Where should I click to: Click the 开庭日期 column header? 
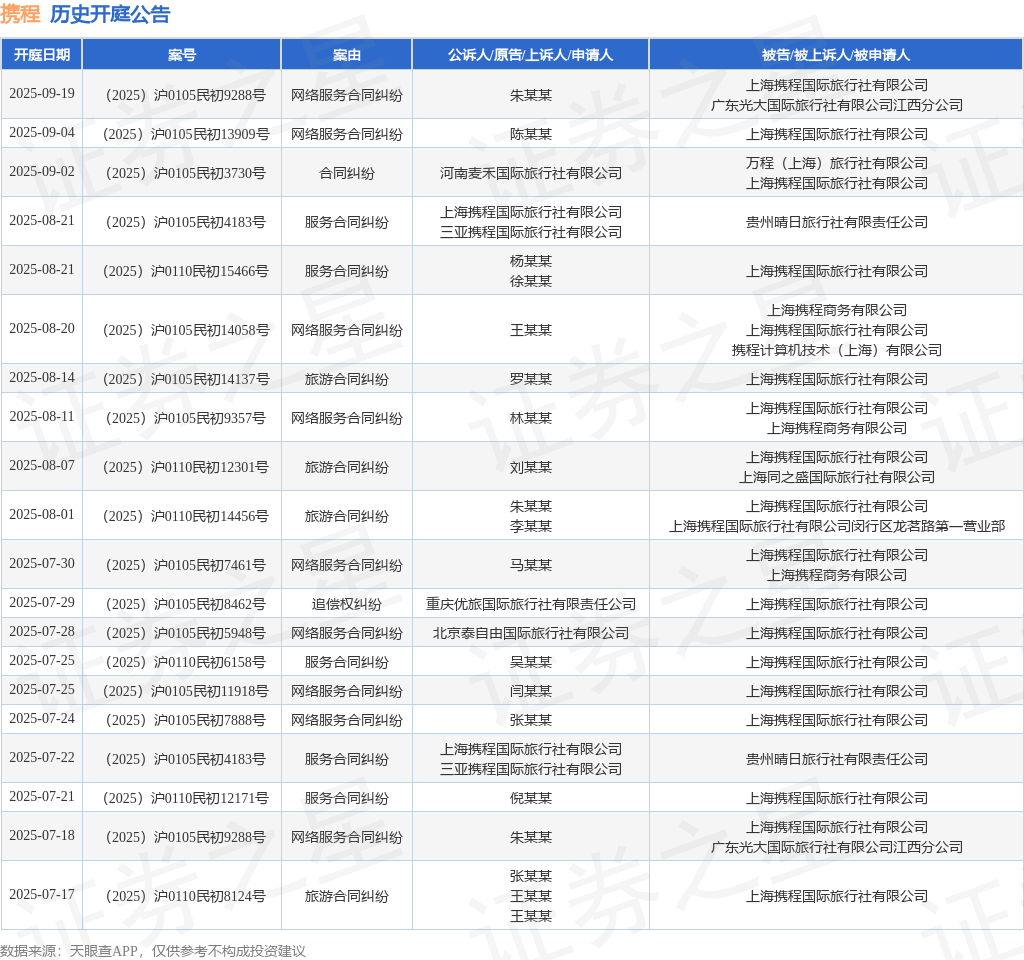pyautogui.click(x=42, y=55)
